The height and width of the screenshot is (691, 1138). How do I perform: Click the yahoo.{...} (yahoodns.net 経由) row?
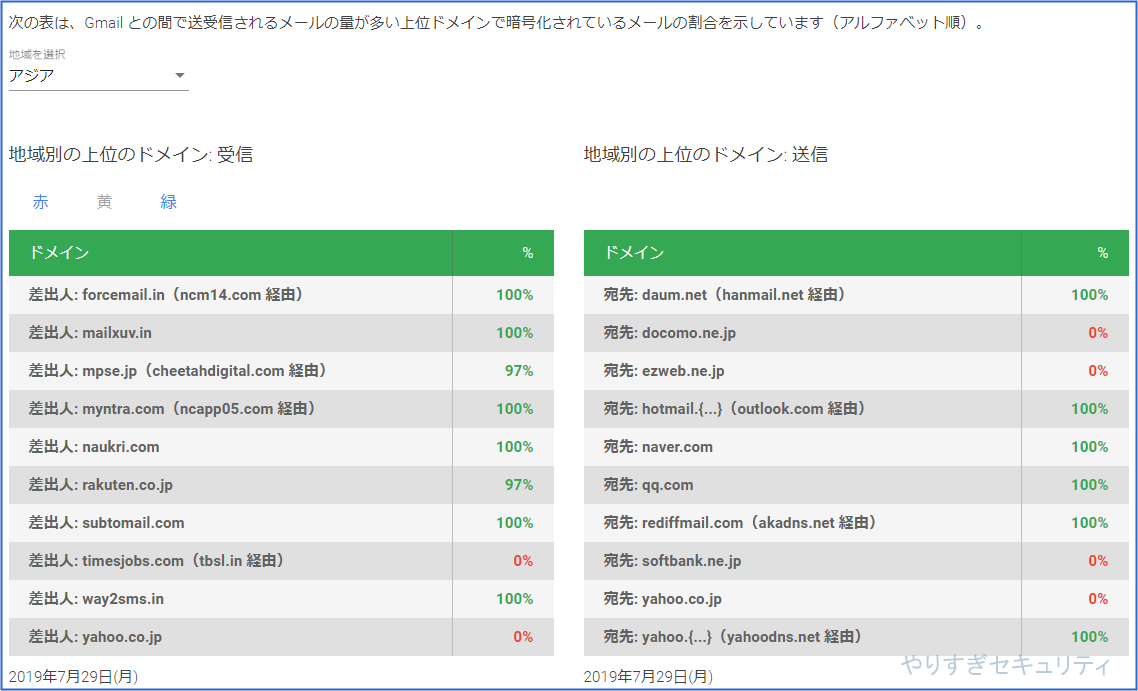[x=856, y=637]
